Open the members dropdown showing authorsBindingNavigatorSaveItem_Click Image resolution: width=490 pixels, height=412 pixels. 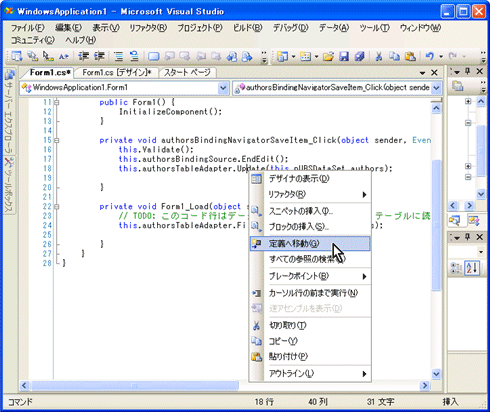click(436, 88)
